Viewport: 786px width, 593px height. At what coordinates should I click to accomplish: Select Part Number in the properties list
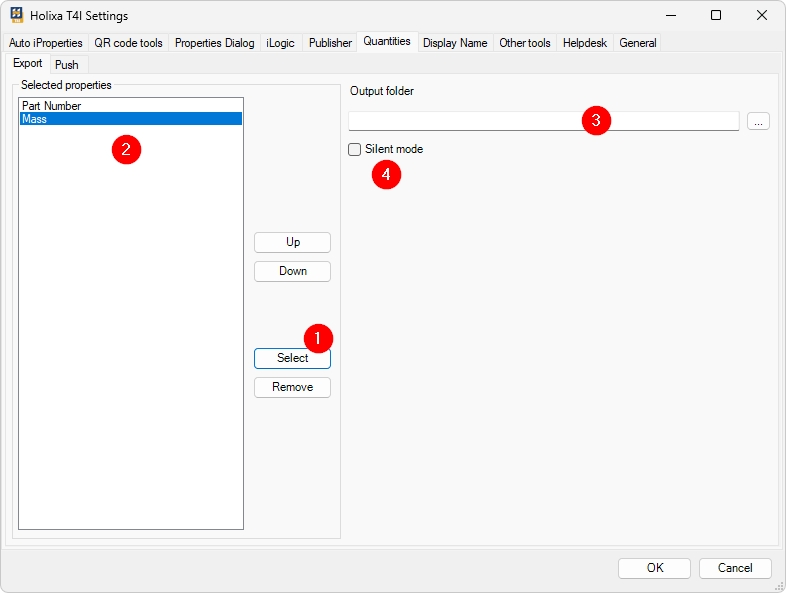pos(52,106)
